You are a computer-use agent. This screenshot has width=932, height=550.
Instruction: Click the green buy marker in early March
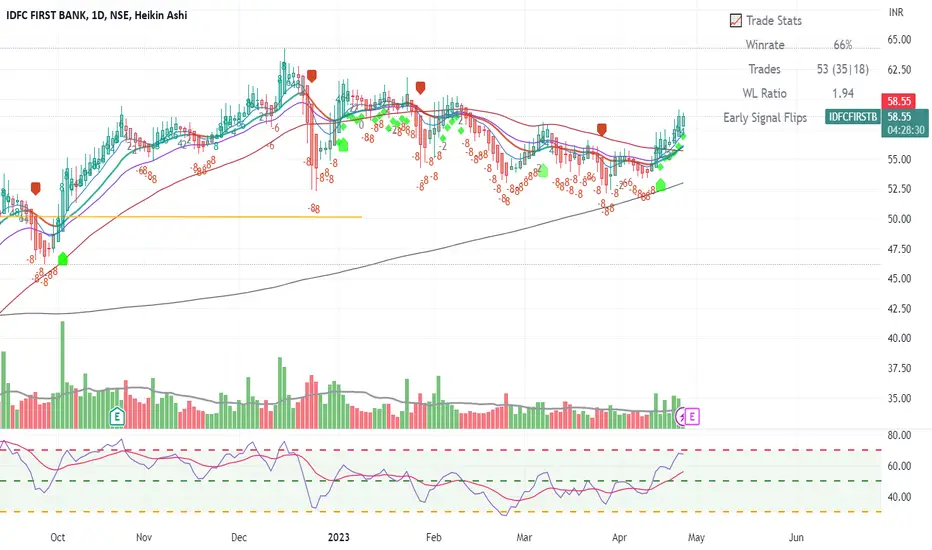click(543, 171)
